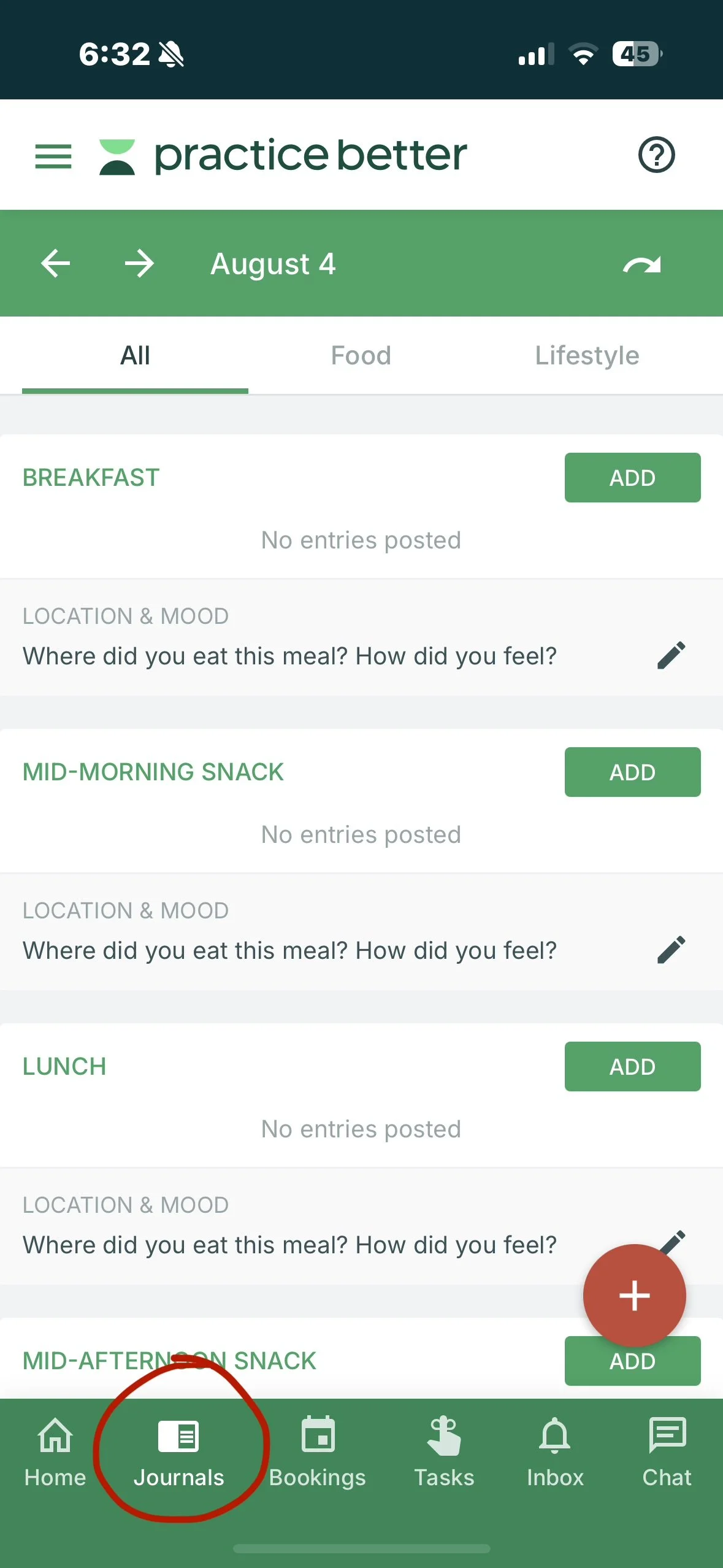Image resolution: width=723 pixels, height=1568 pixels.
Task: Switch to the Lifestyle tab
Action: (x=587, y=356)
